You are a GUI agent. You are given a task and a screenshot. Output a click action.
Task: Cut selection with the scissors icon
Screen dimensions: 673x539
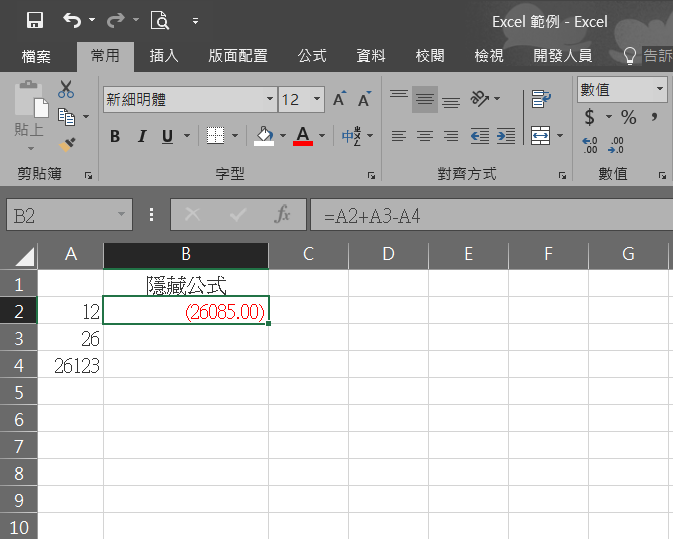tap(66, 89)
